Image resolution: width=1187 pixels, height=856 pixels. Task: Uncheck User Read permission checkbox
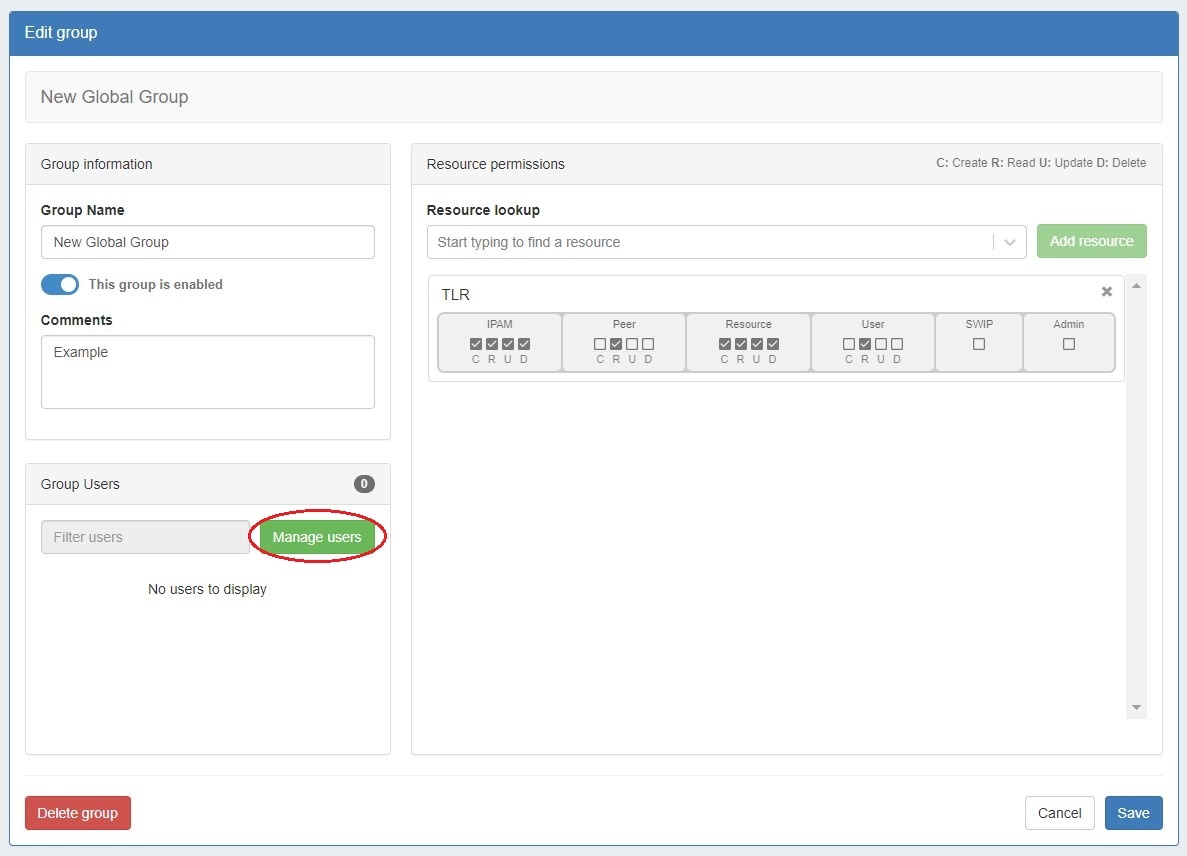click(x=865, y=344)
